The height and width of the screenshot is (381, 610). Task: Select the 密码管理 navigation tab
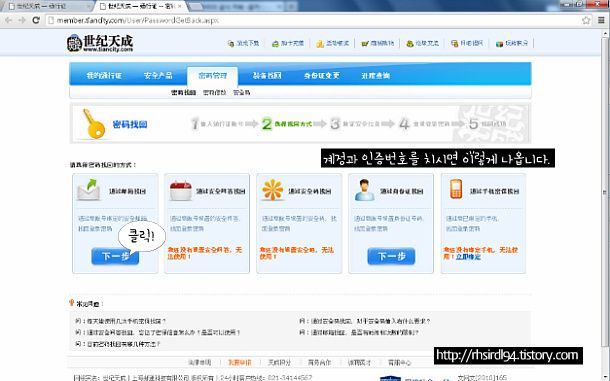coord(212,75)
